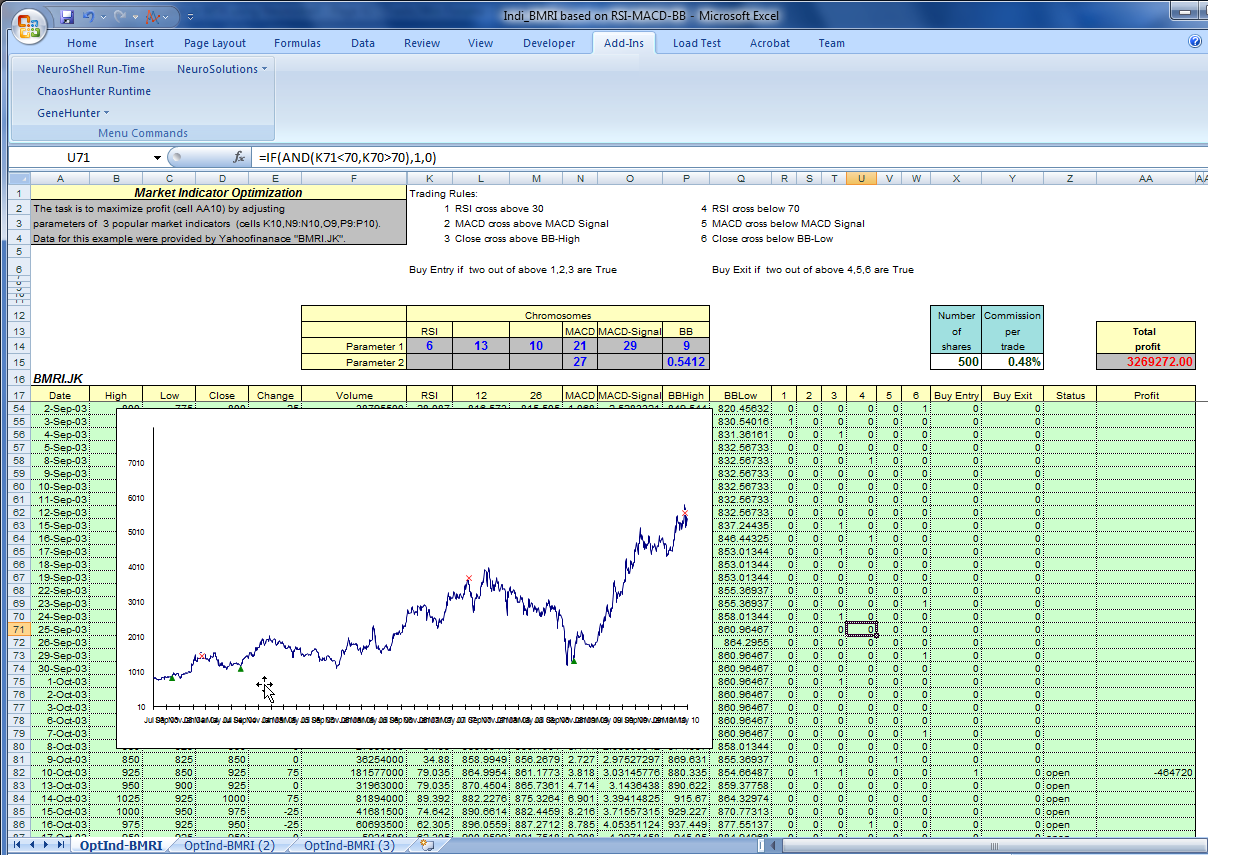Select the OptInd-BMRI sheet tab

pyautogui.click(x=119, y=846)
